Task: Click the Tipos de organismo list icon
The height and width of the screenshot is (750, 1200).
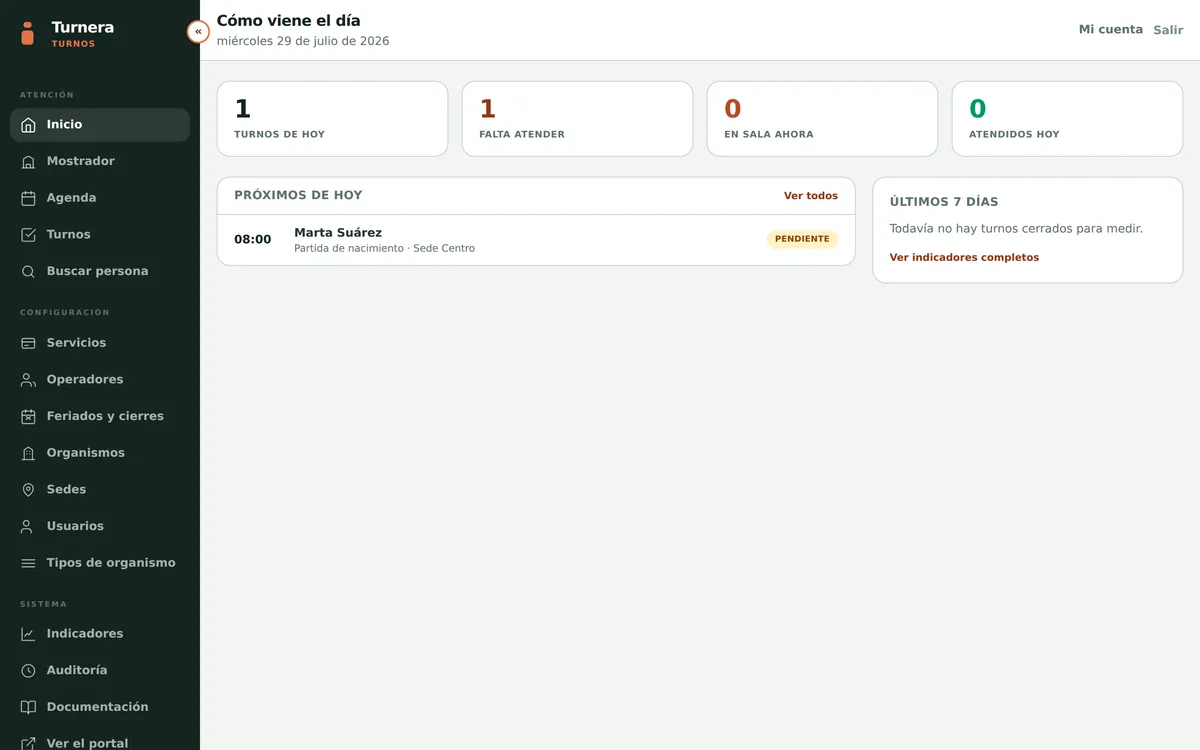Action: tap(28, 563)
